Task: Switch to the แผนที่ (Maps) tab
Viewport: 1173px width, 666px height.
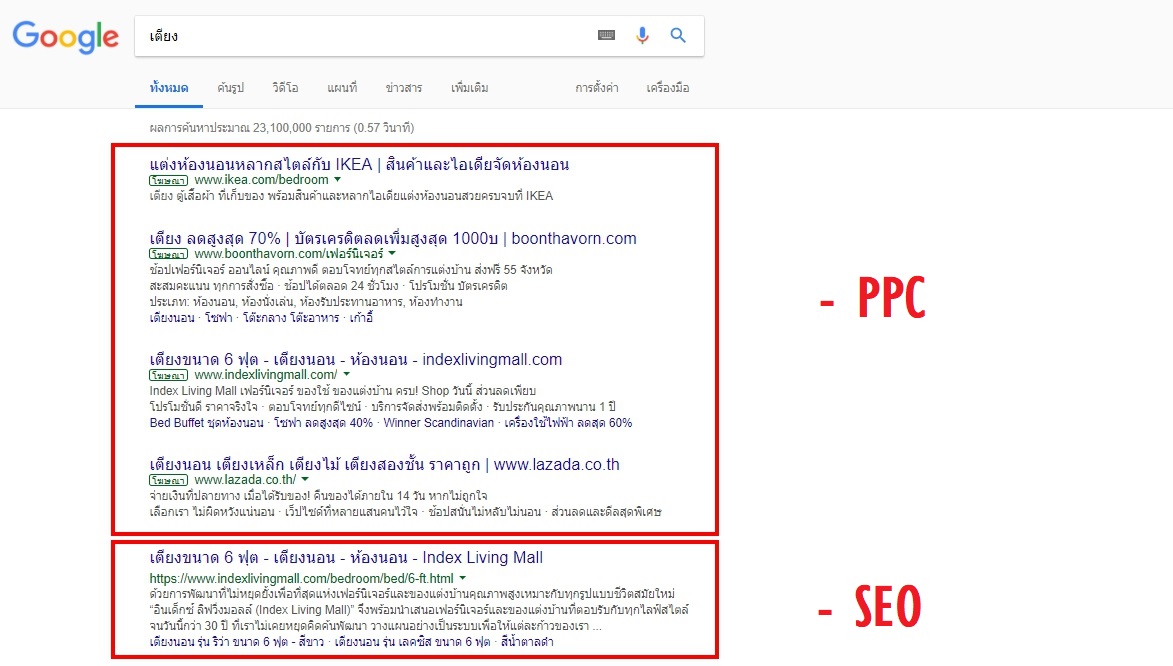Action: tap(342, 88)
